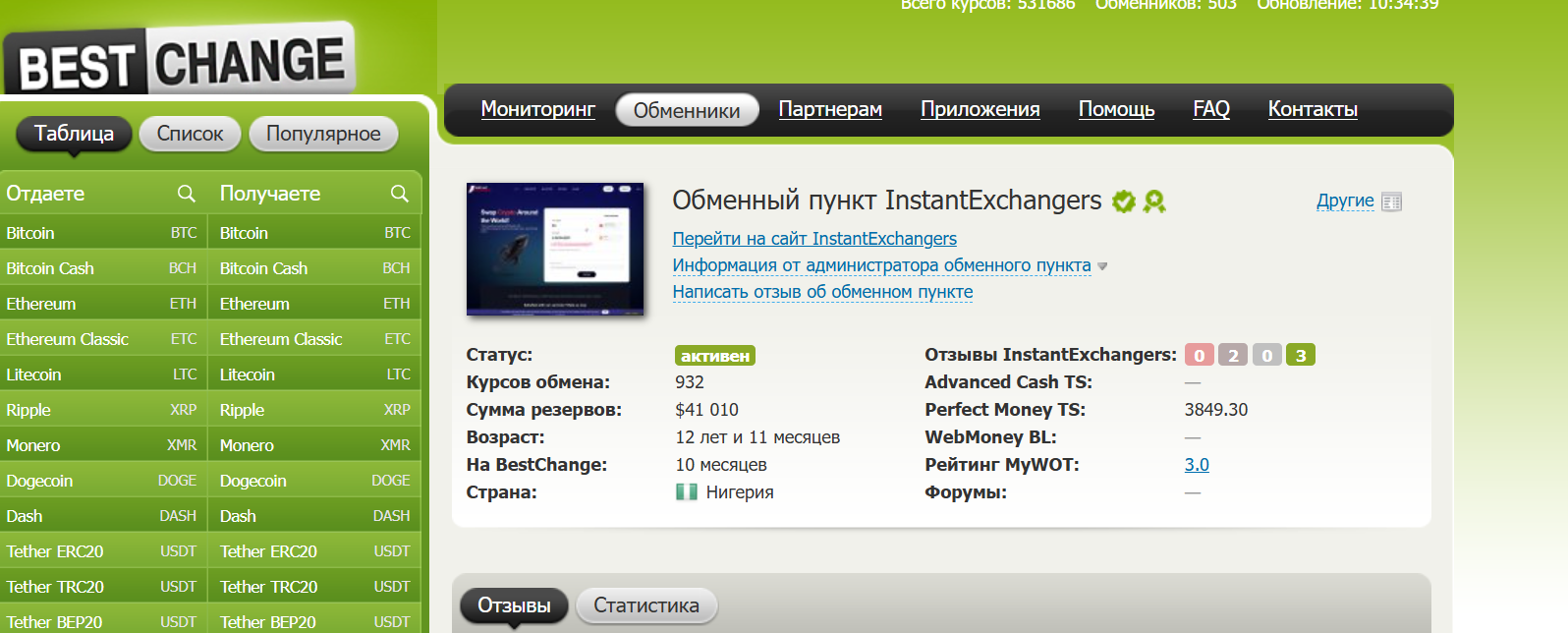Click the green award ribbon icon
Screen dimensions: 1568x633
pos(1154,201)
